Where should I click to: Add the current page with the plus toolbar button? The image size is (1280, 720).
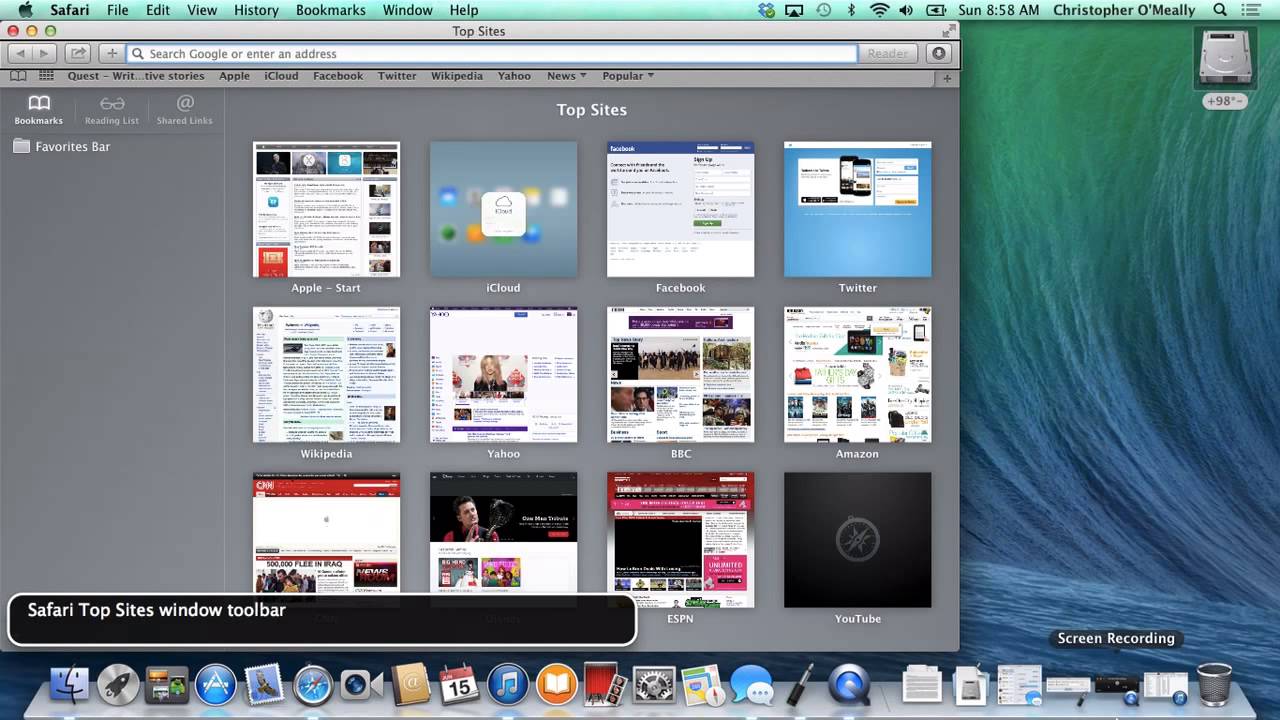tap(111, 53)
